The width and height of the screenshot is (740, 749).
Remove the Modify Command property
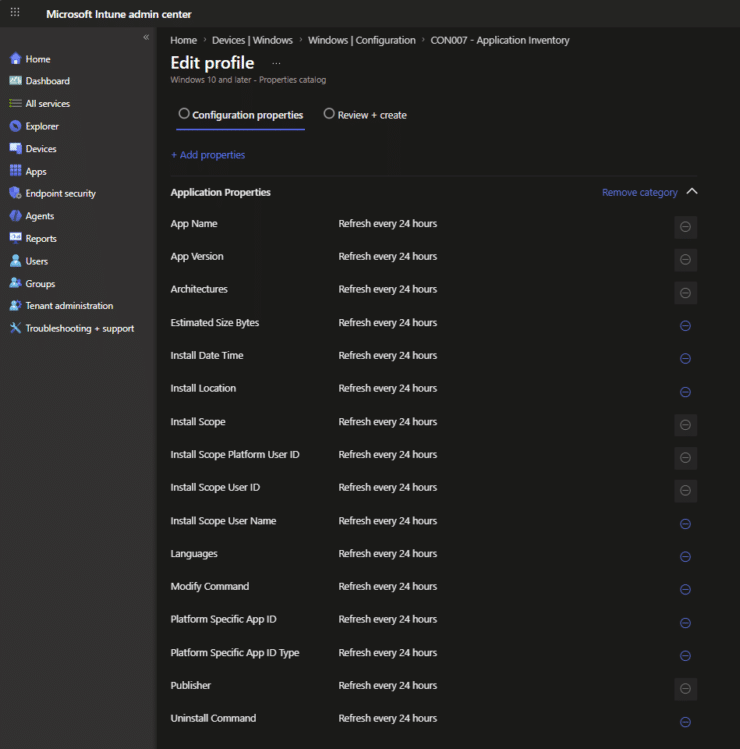point(686,589)
